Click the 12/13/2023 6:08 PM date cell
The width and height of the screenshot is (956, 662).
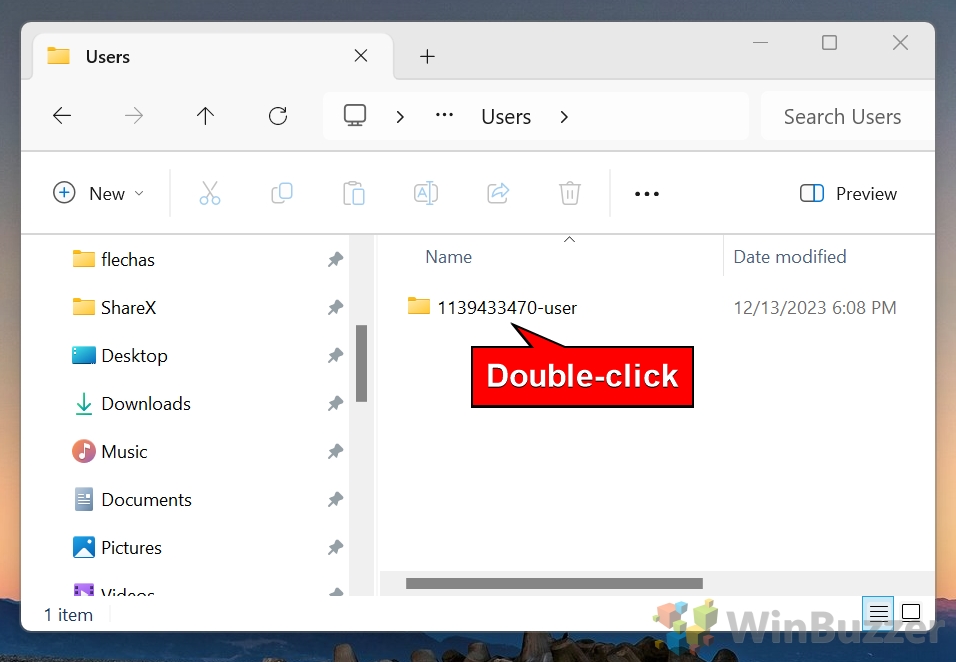(x=815, y=308)
